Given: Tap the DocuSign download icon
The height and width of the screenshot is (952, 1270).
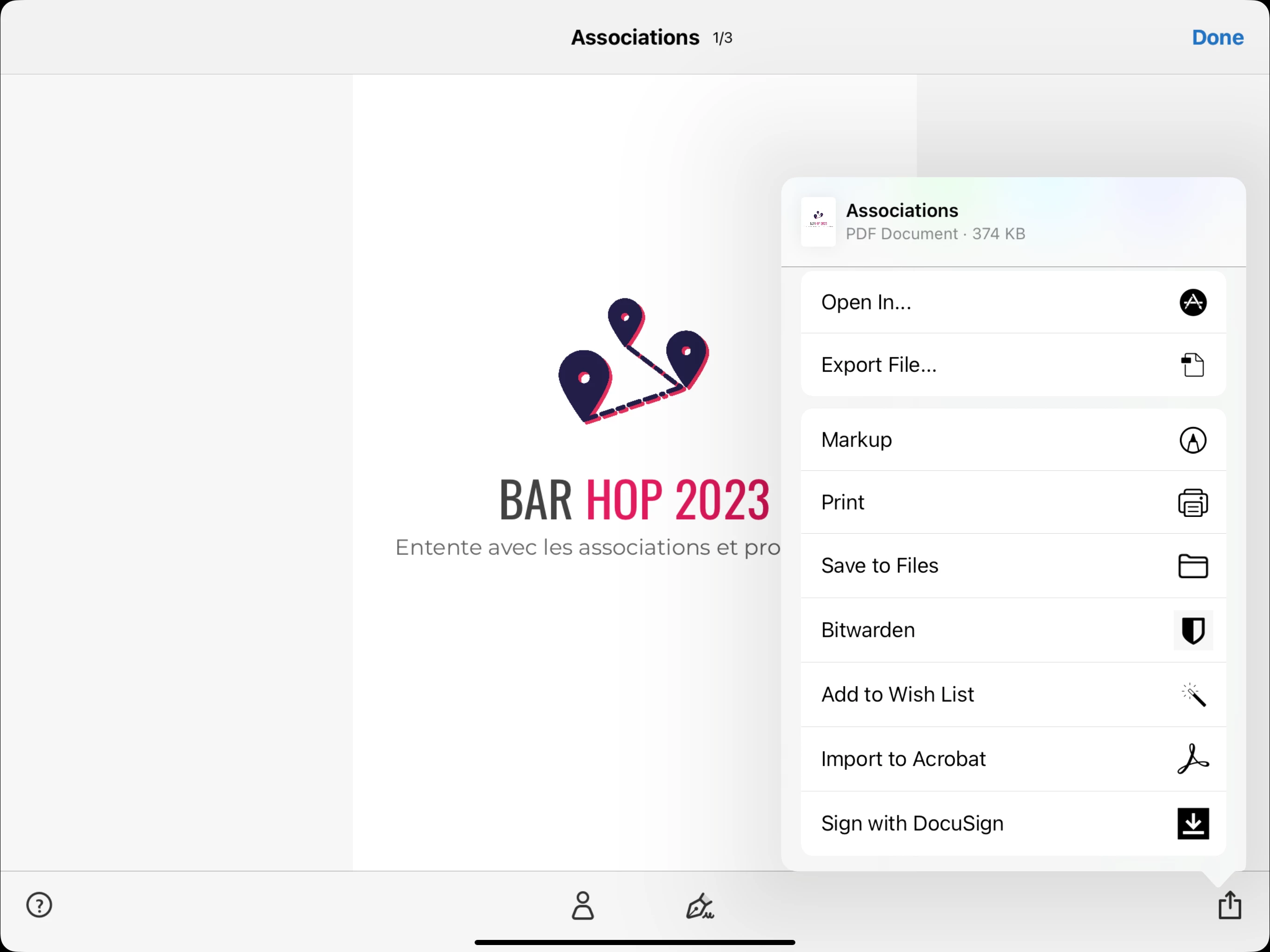Looking at the screenshot, I should pyautogui.click(x=1192, y=823).
